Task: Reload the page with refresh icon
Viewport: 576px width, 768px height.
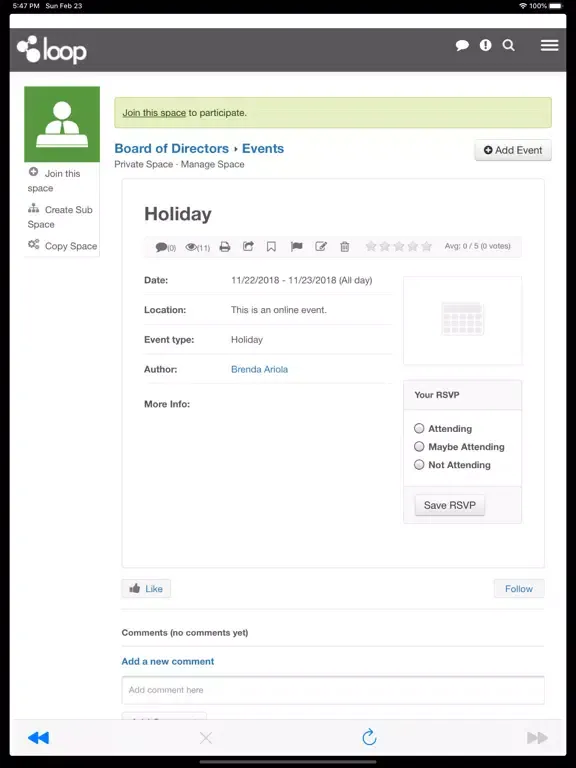Action: [x=369, y=737]
